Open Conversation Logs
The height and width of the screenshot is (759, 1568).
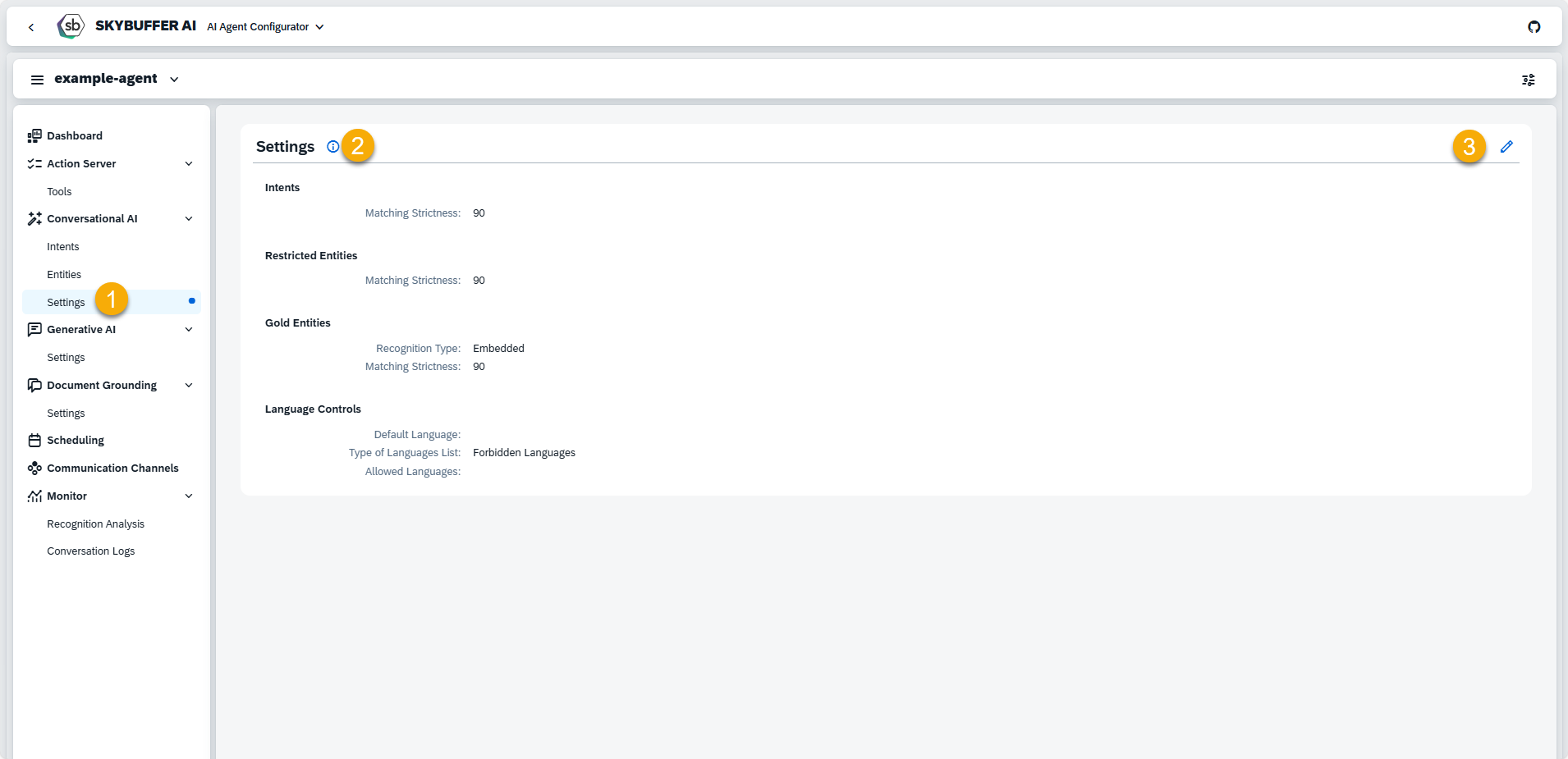(x=91, y=551)
